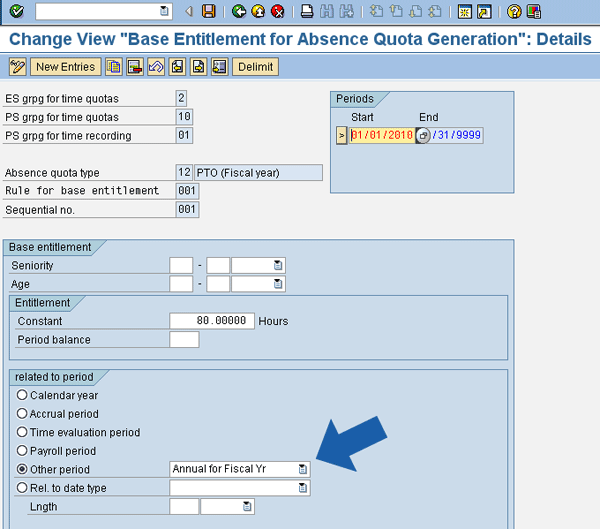Choose the Payroll period radio button
The height and width of the screenshot is (529, 600).
tap(22, 451)
